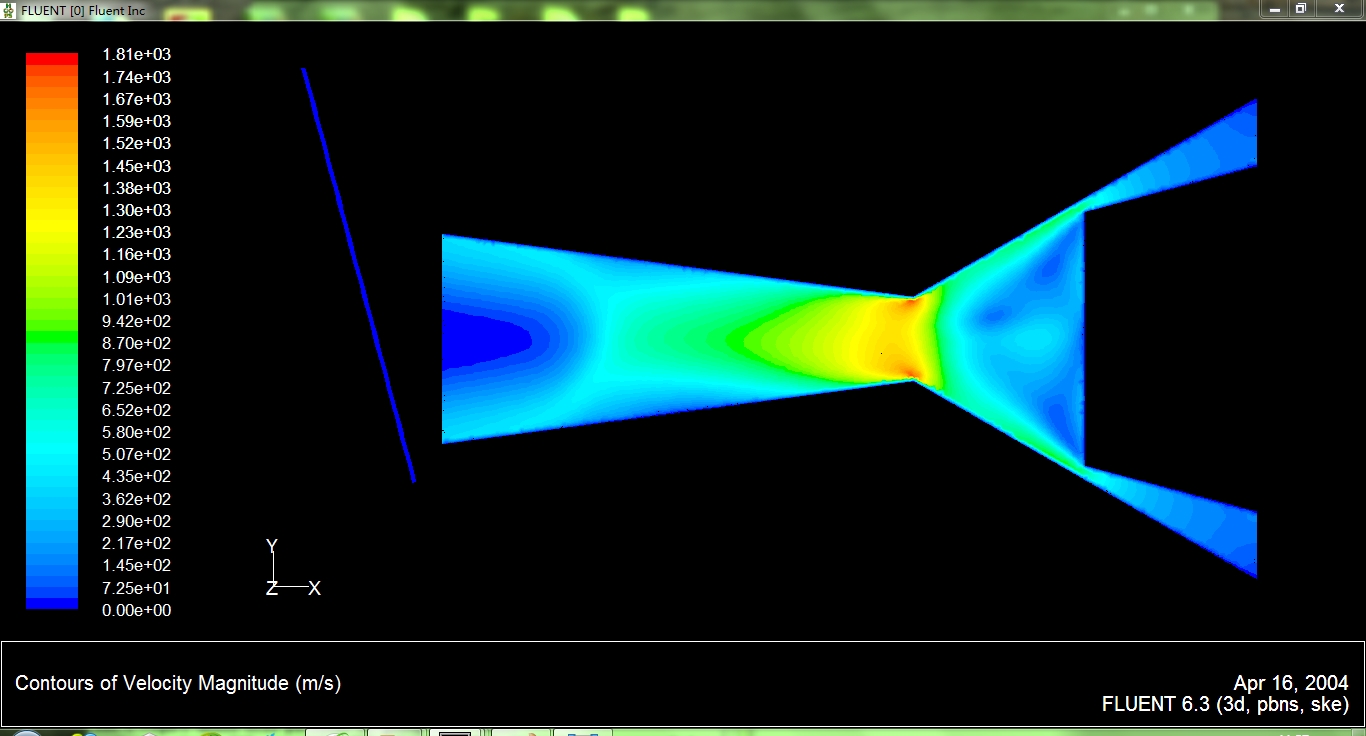Minimize the FLUENT window
The width and height of the screenshot is (1366, 736).
point(1273,8)
